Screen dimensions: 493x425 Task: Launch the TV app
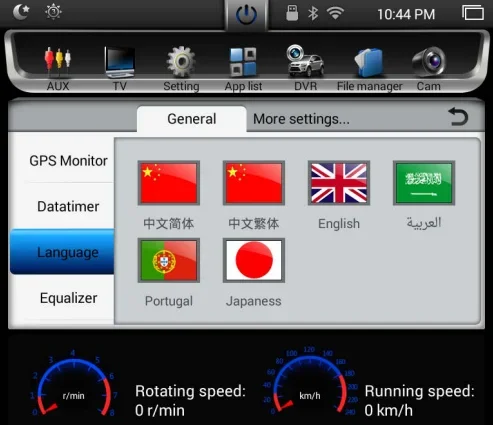(x=119, y=68)
